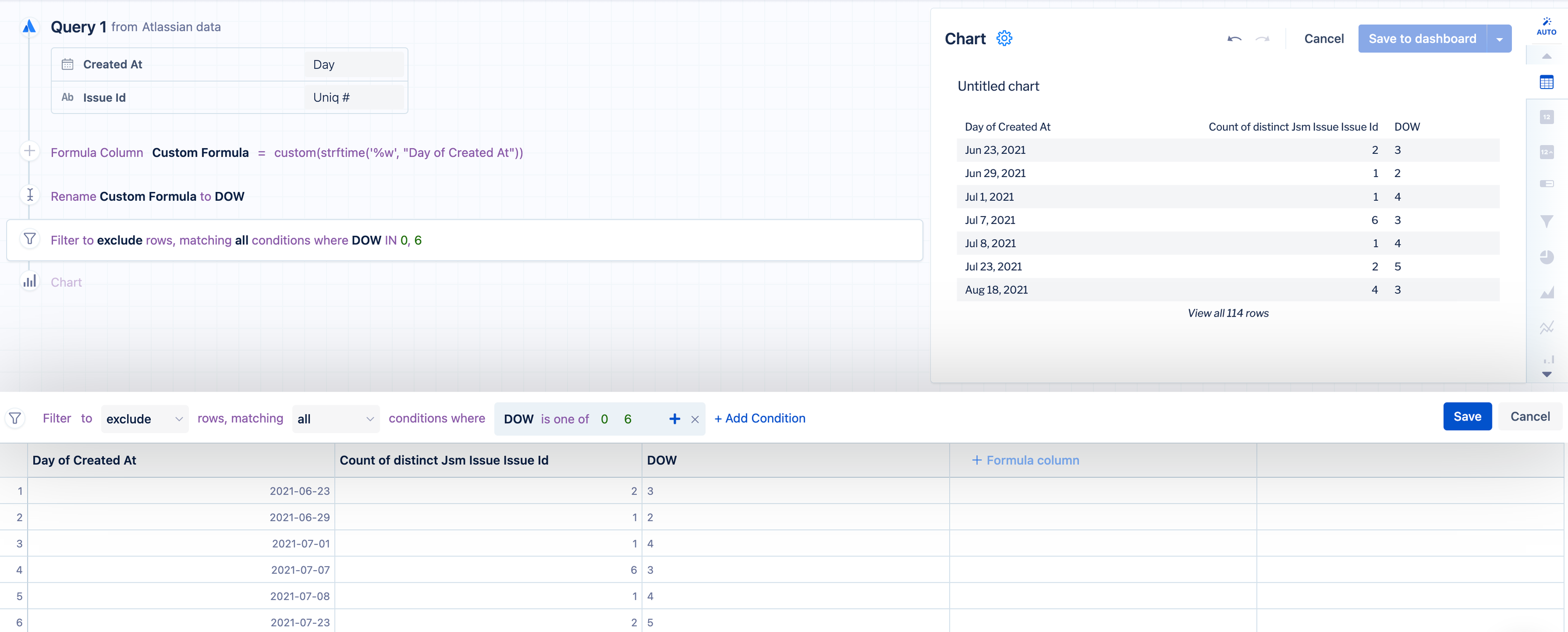The width and height of the screenshot is (1568, 632).
Task: Select the table chart type icon
Action: click(1546, 82)
